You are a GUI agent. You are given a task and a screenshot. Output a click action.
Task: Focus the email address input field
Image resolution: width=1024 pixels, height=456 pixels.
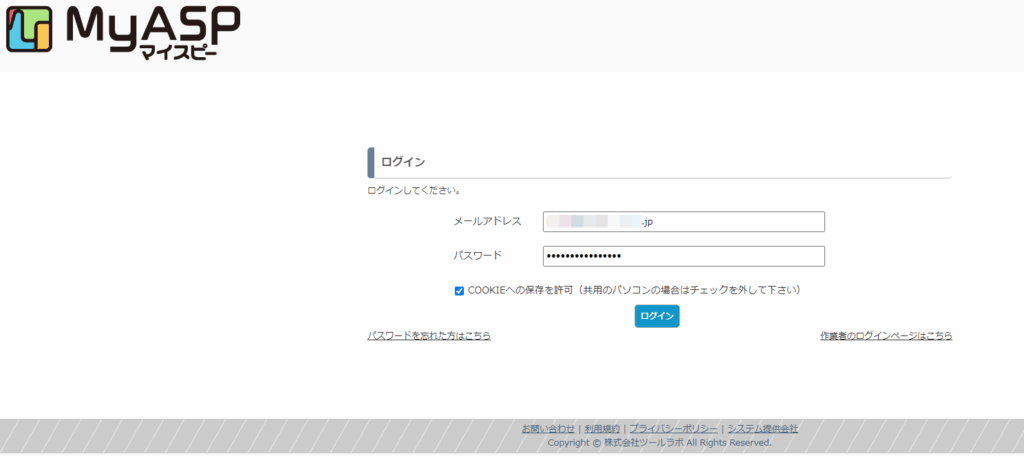pos(683,222)
